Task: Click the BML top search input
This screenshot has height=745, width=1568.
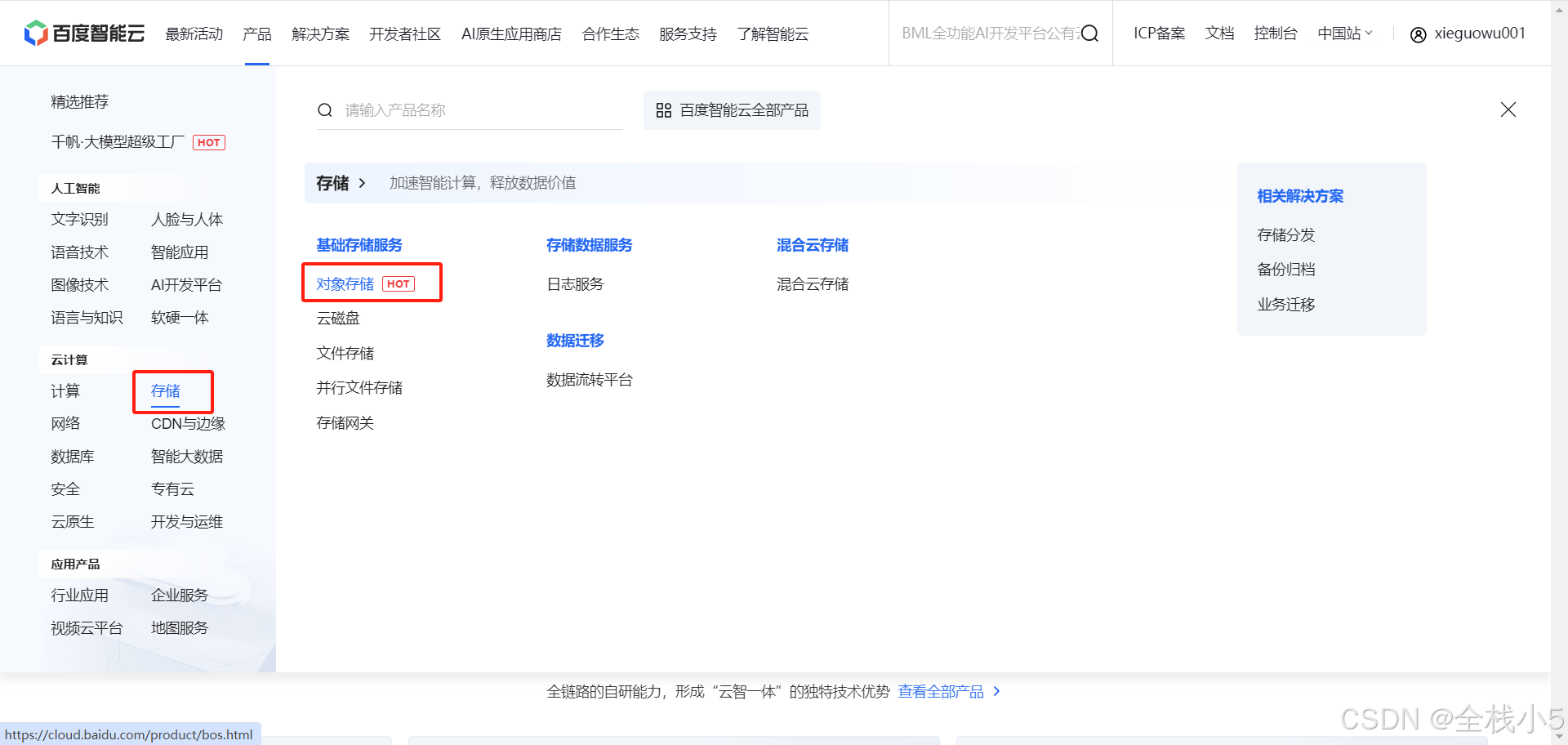Action: click(990, 33)
